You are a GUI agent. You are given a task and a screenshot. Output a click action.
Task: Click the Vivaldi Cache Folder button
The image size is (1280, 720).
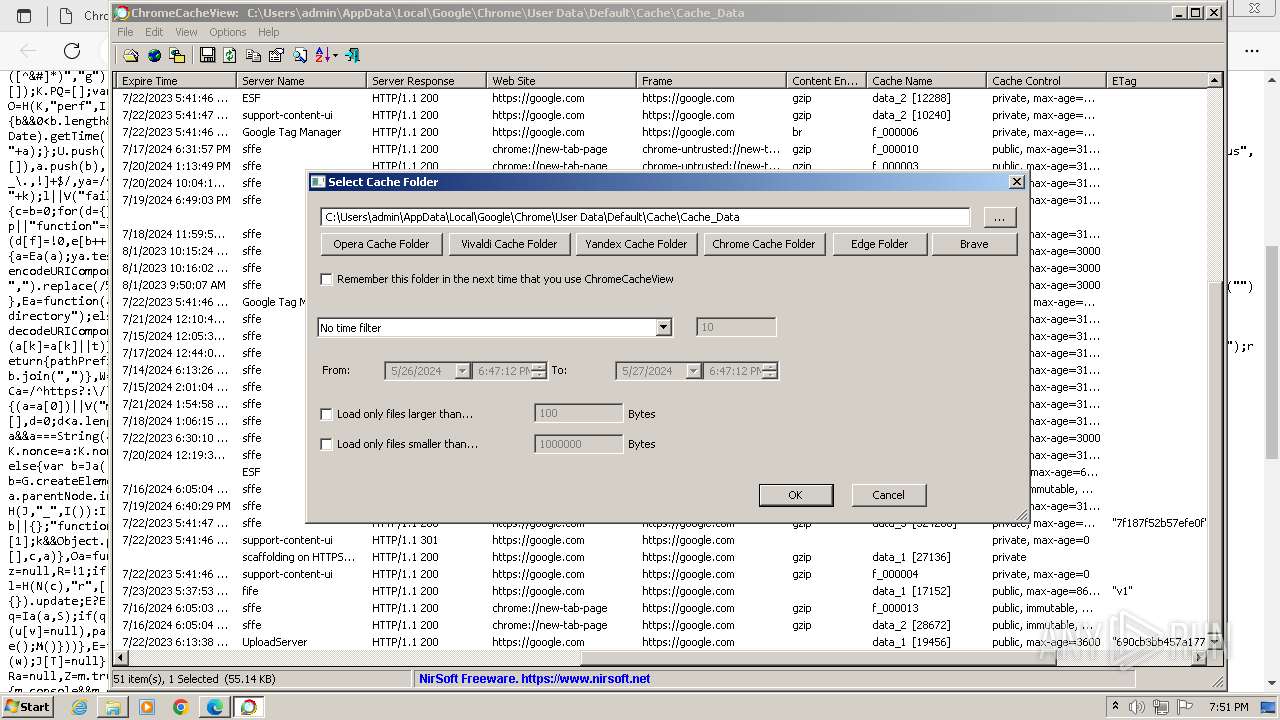(x=508, y=244)
